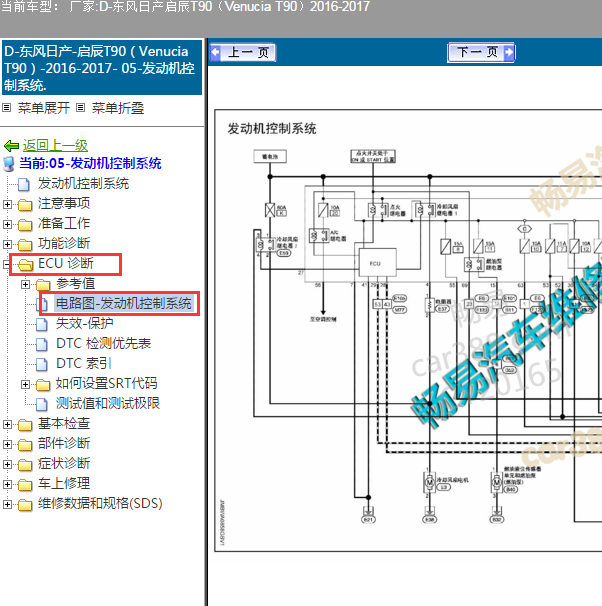Click the 注意事项 folder icon
The height and width of the screenshot is (606, 602).
click(25, 205)
